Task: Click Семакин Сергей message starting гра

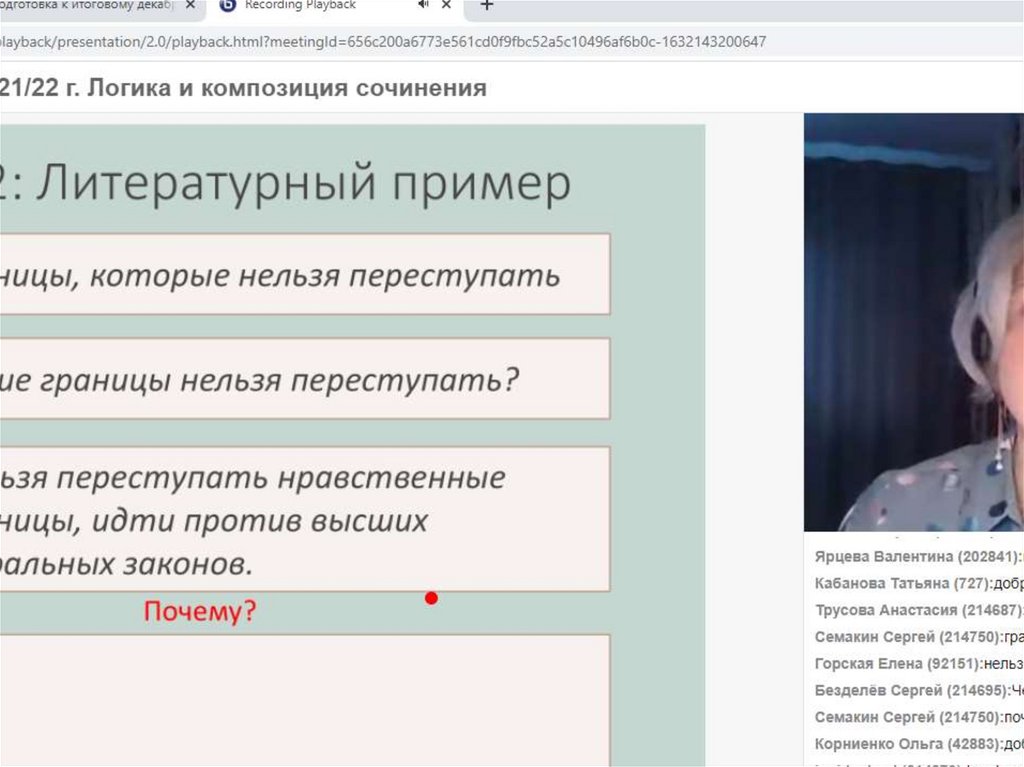Action: (919, 637)
